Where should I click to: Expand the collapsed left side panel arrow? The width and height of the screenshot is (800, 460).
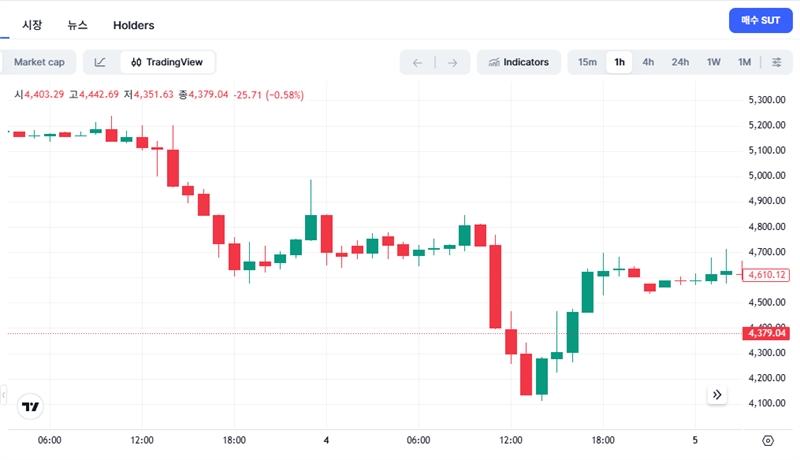click(4, 394)
